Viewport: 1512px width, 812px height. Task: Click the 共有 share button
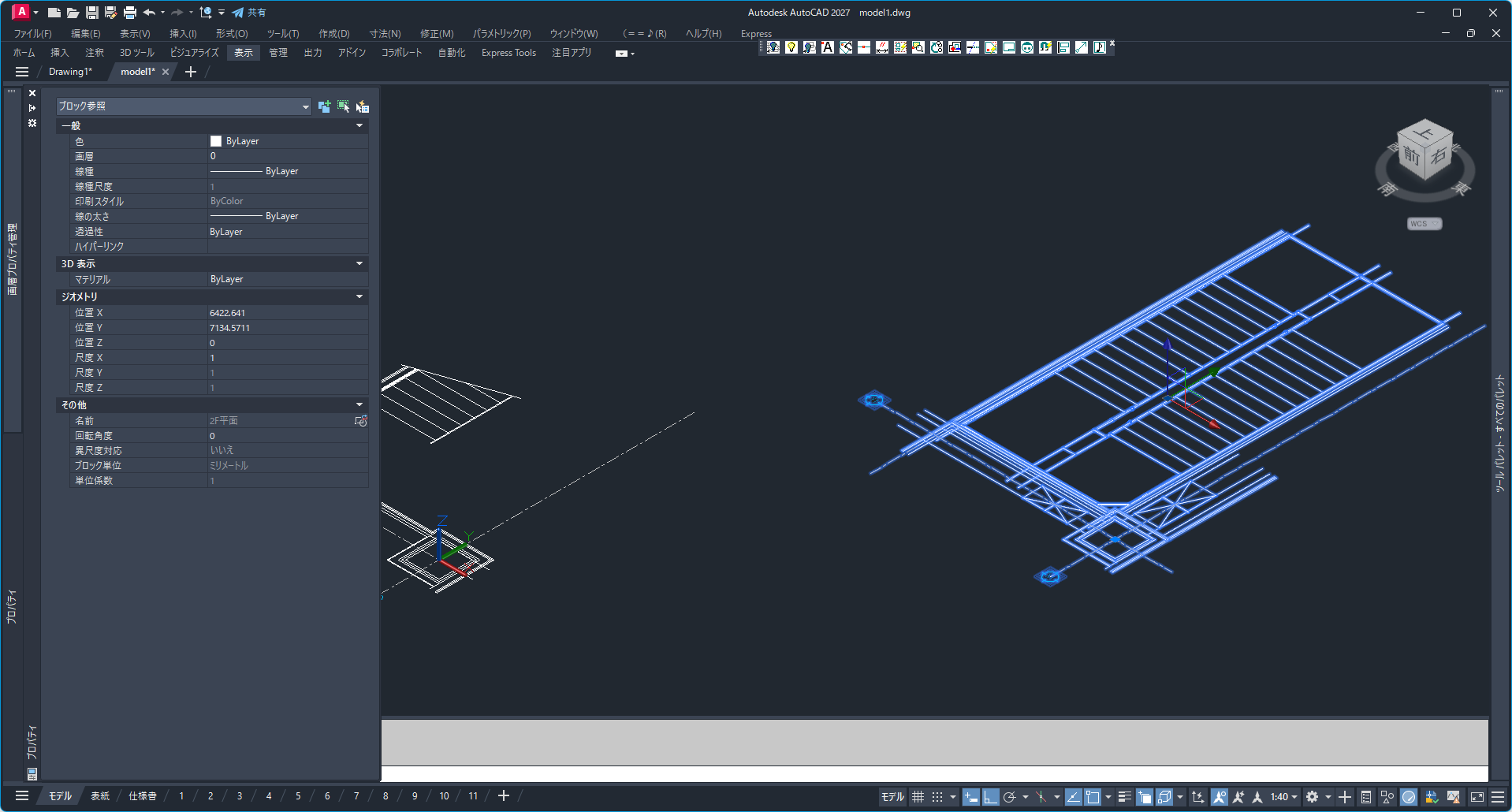[249, 13]
